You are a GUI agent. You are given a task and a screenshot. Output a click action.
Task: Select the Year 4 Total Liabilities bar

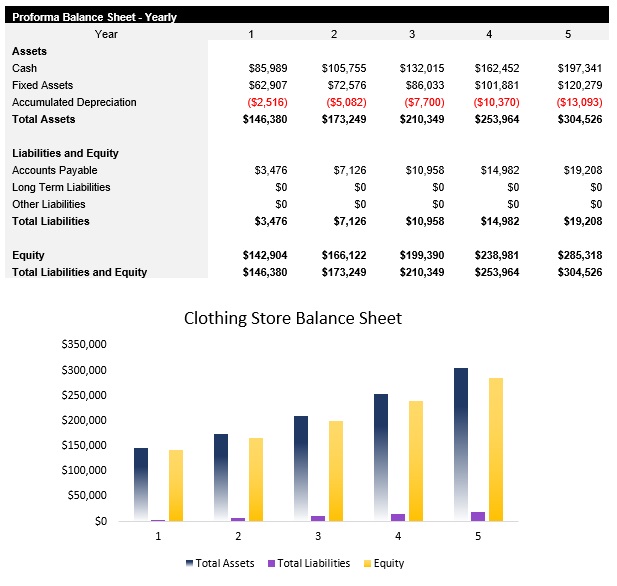click(x=398, y=518)
